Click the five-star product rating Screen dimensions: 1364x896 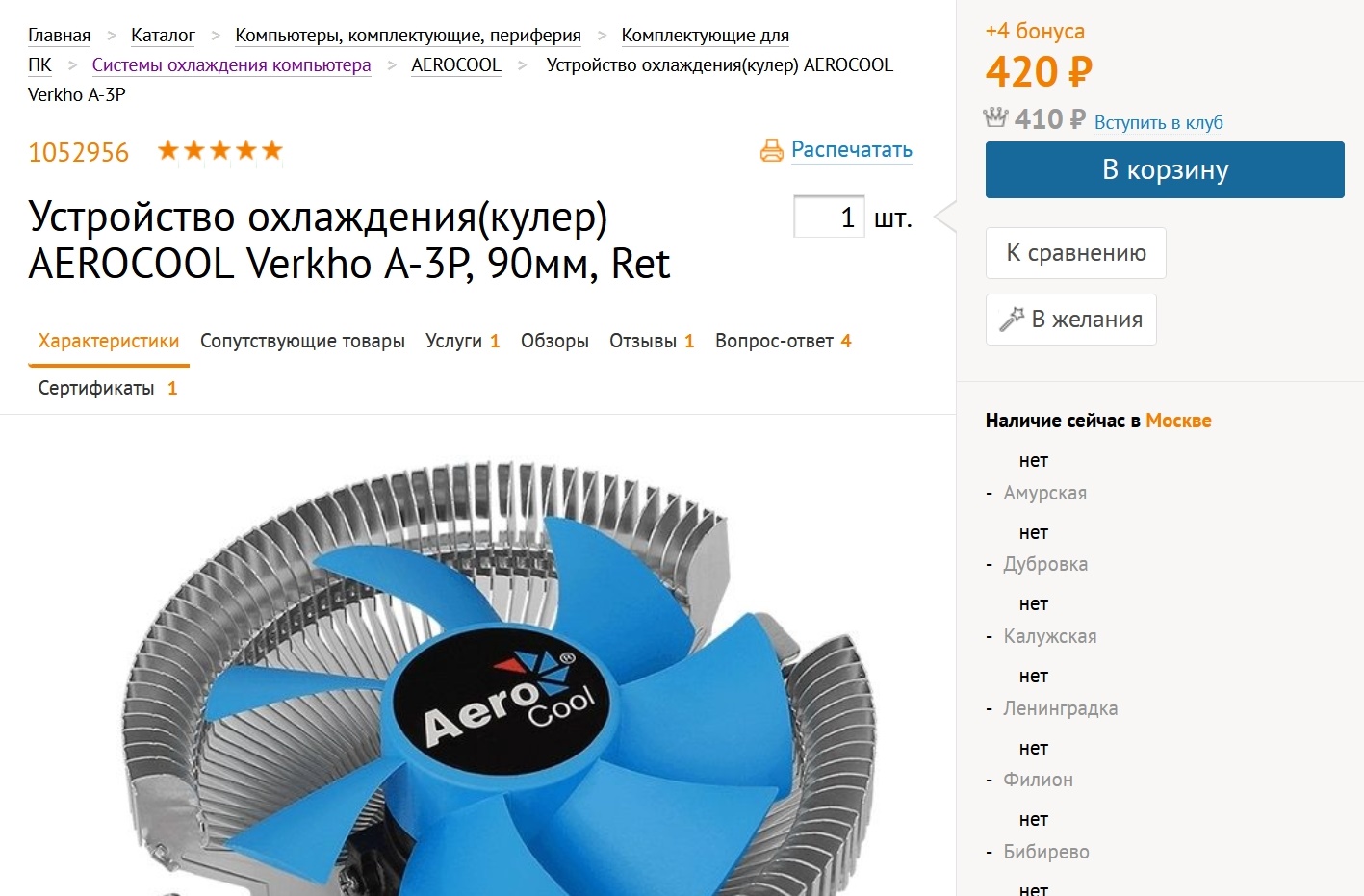pos(220,150)
